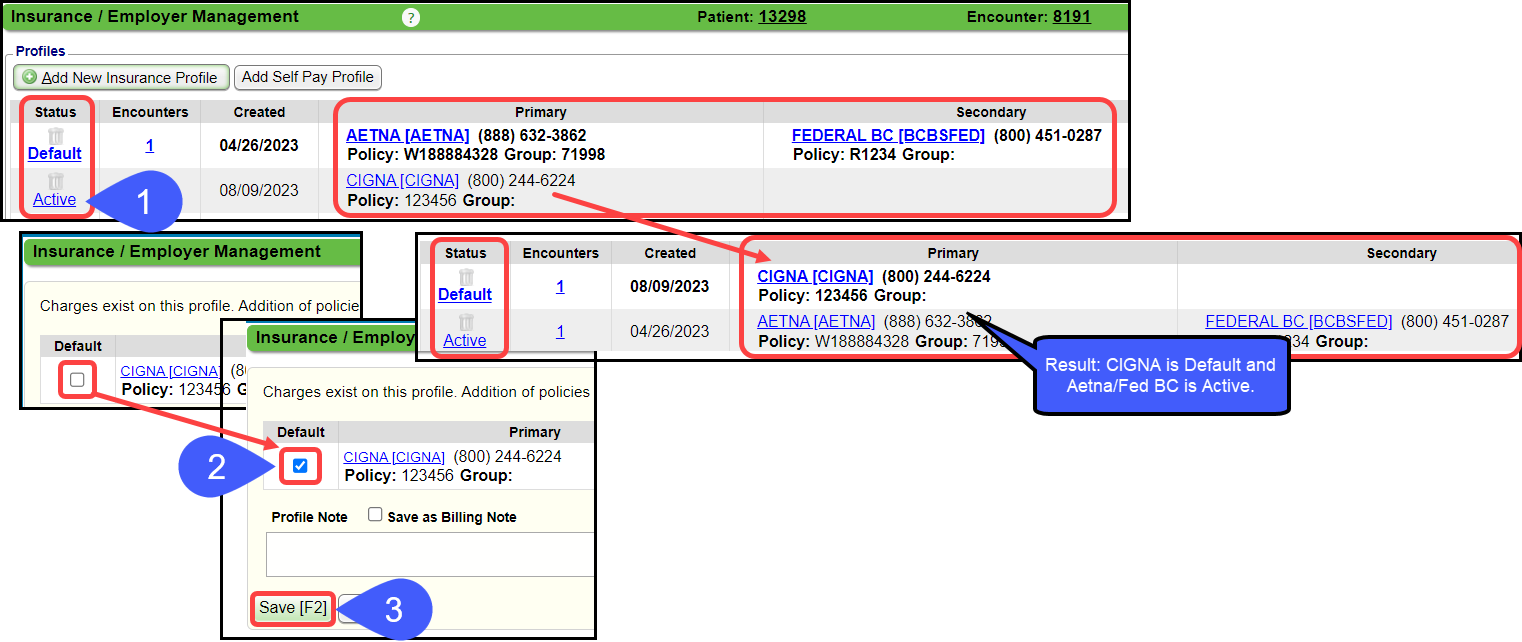Click the trash icon above the Active status dated 08/09/2023
This screenshot has height=642, width=1522.
point(56,181)
